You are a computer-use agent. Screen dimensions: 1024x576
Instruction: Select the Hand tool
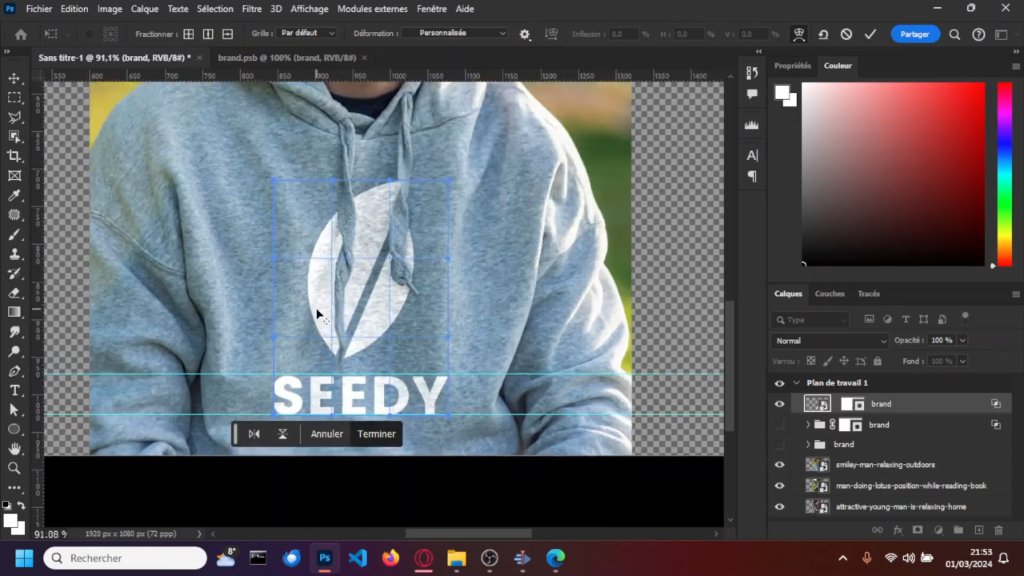14,449
